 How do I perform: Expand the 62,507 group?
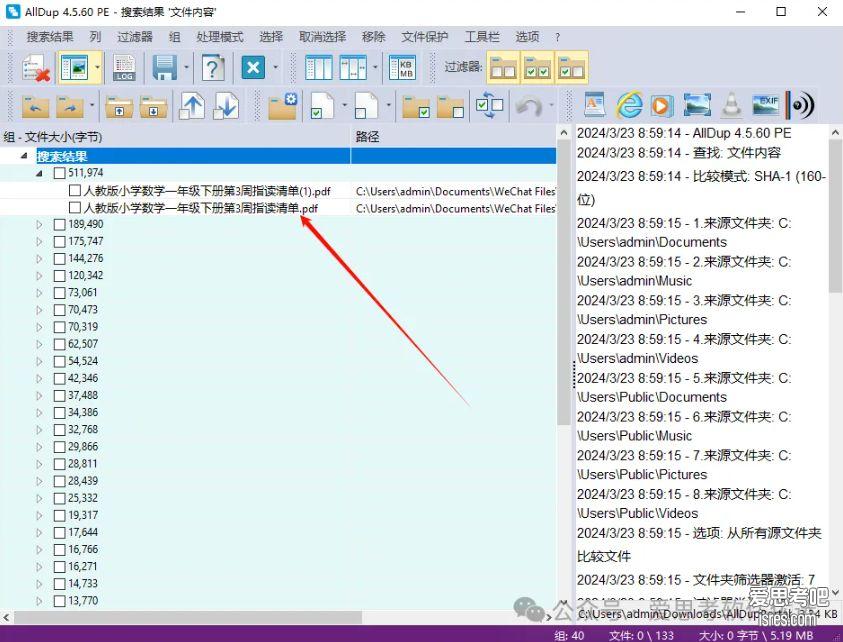39,344
